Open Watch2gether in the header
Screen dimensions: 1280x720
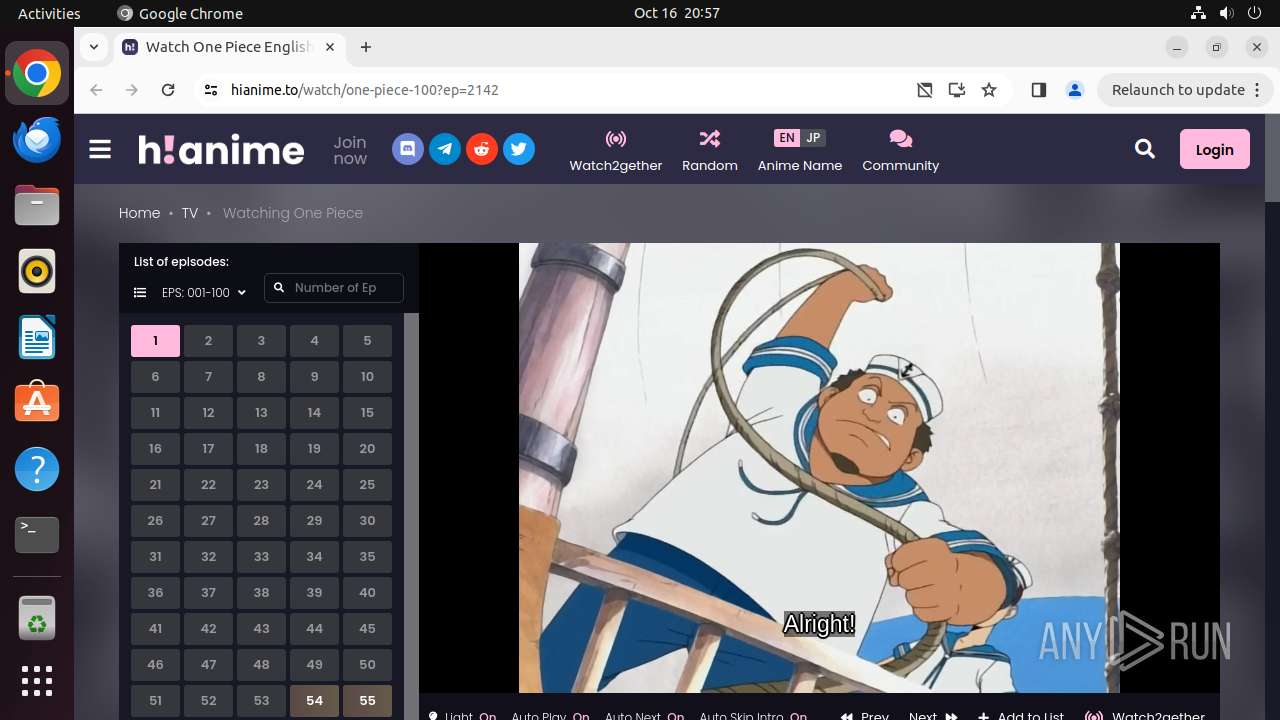616,151
